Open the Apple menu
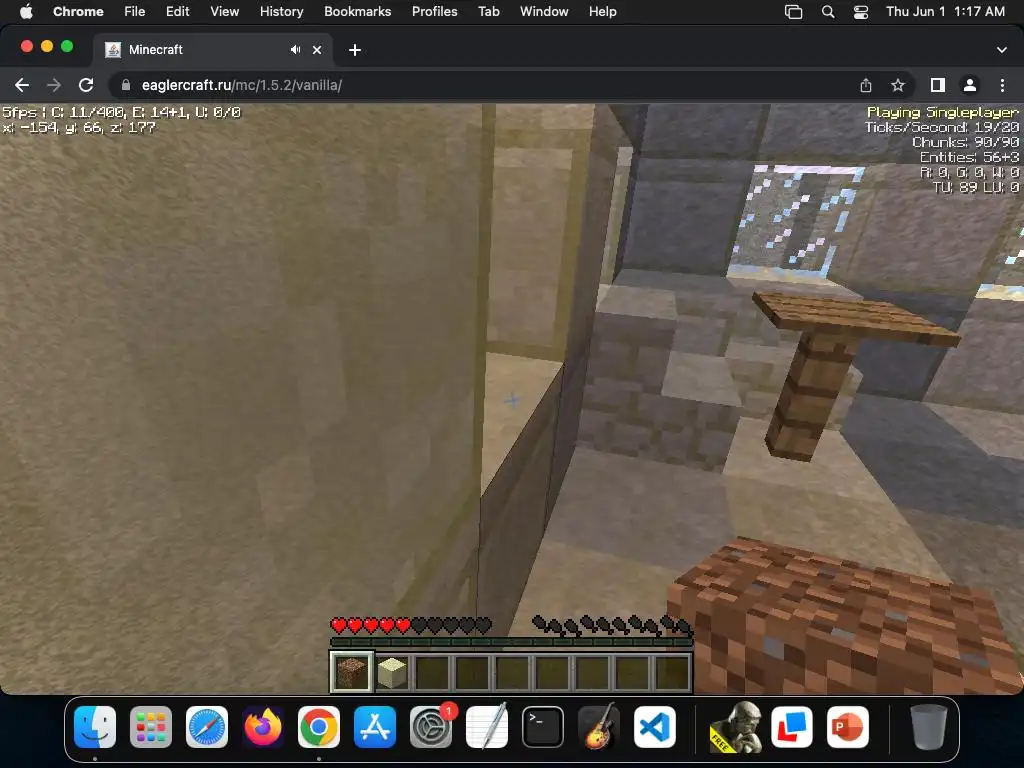The image size is (1024, 768). click(26, 11)
